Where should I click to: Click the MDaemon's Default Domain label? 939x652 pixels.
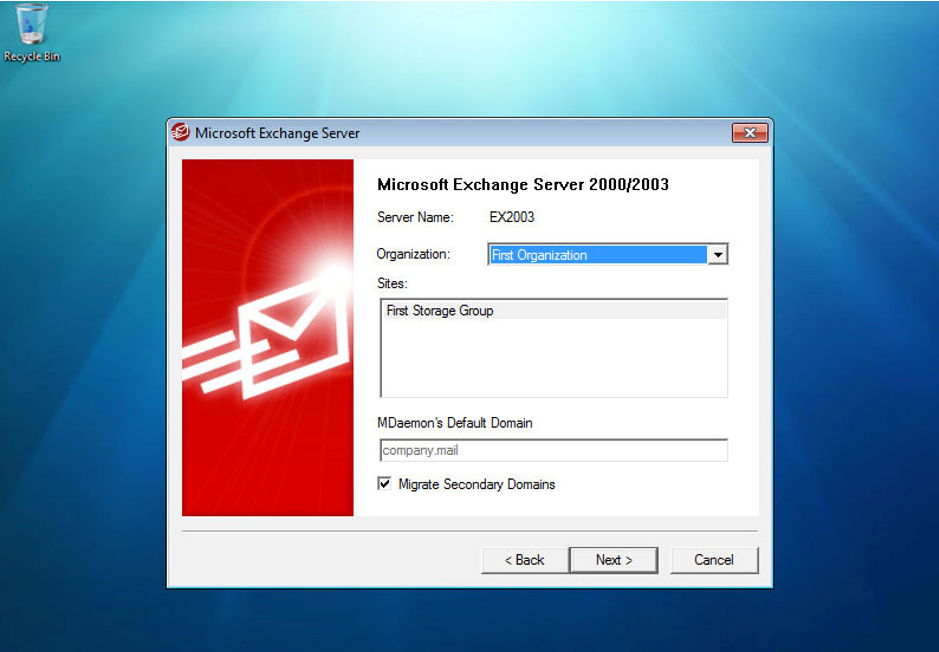455,423
